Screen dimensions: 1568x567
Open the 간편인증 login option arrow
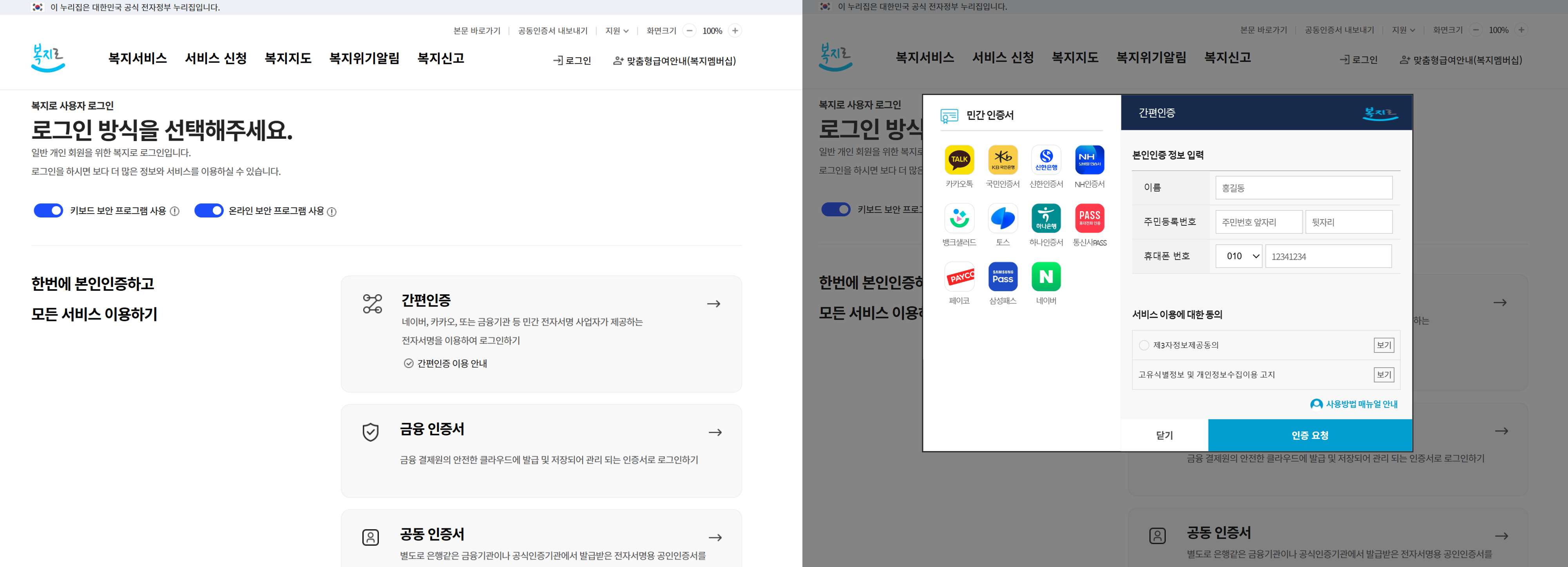pyautogui.click(x=713, y=303)
